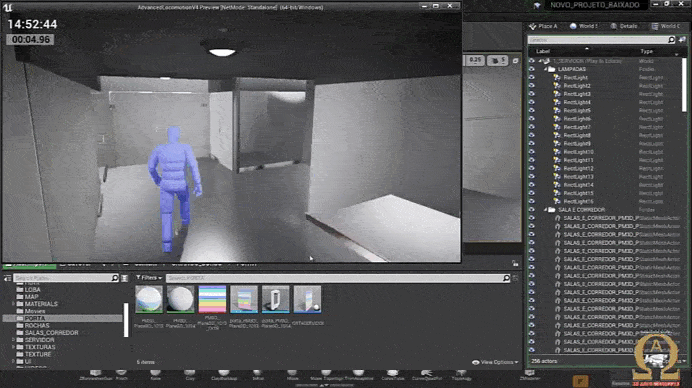Collapse the SALA E CORREDOR folder

pos(545,210)
